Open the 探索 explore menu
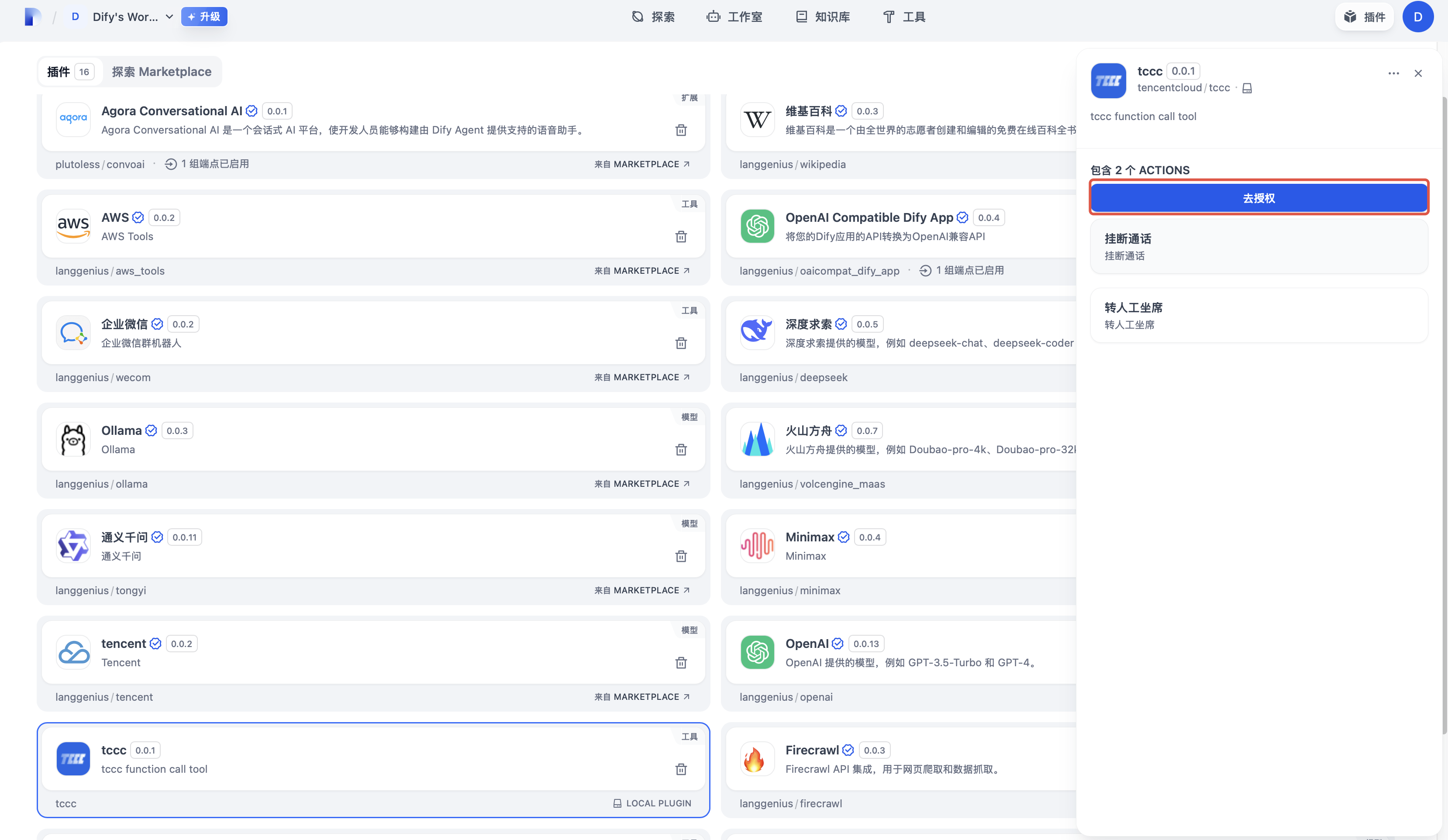 [653, 17]
